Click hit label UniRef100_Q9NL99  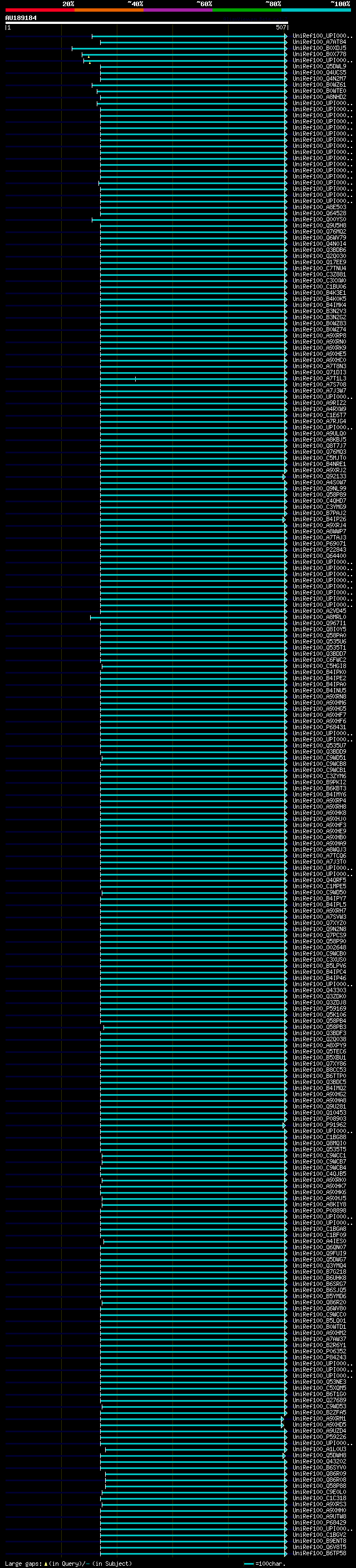[x=319, y=488]
